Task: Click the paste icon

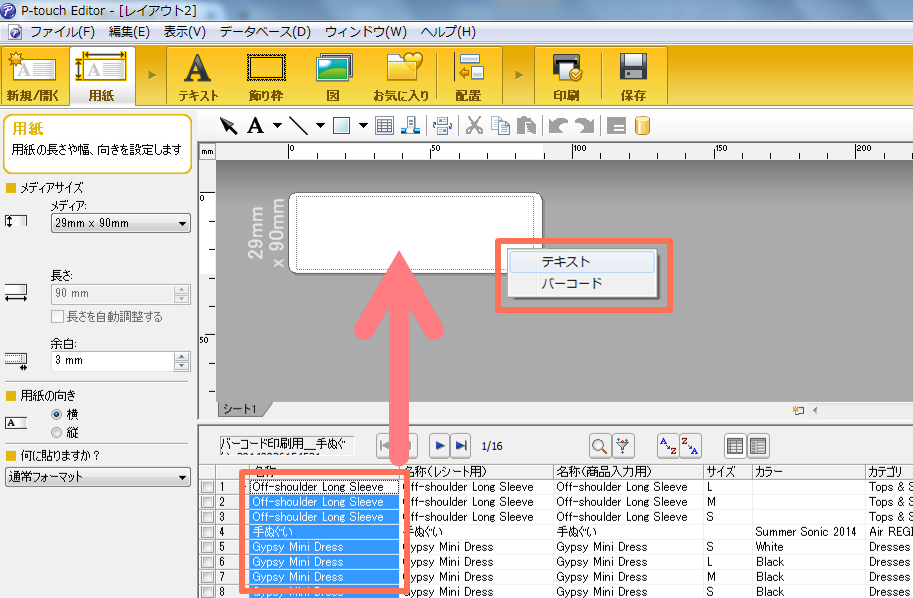Action: click(526, 126)
